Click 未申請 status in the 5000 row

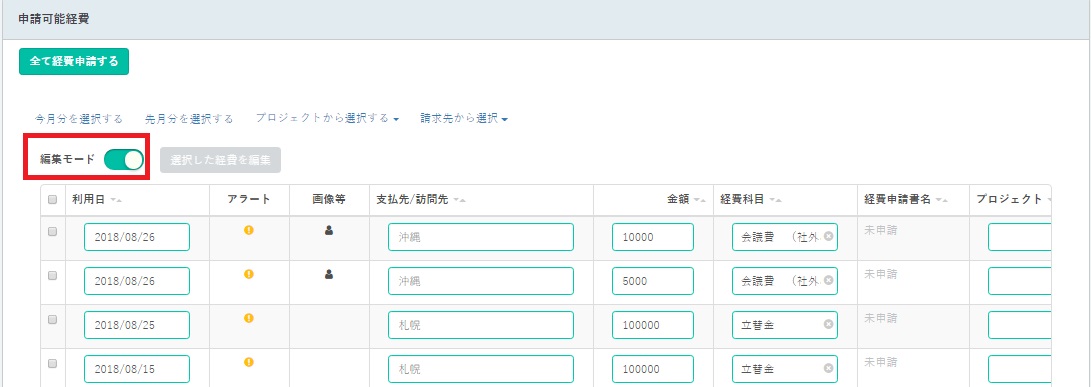(881, 274)
